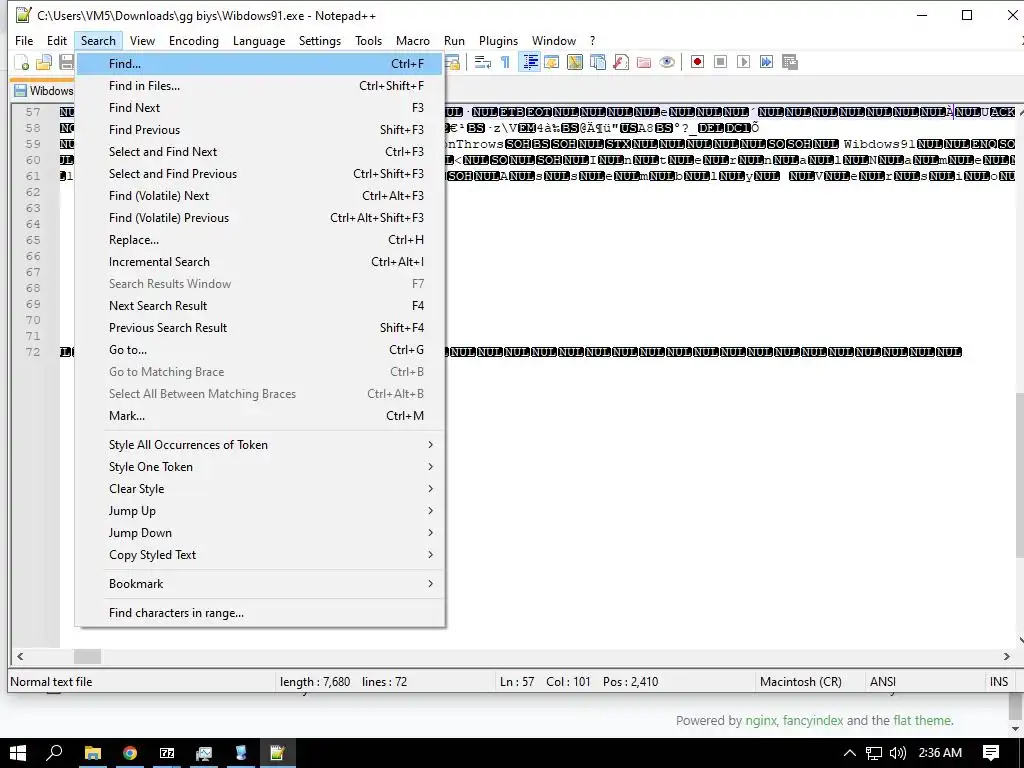Click ANSI encoding in status bar
This screenshot has height=768, width=1024.
(x=883, y=682)
